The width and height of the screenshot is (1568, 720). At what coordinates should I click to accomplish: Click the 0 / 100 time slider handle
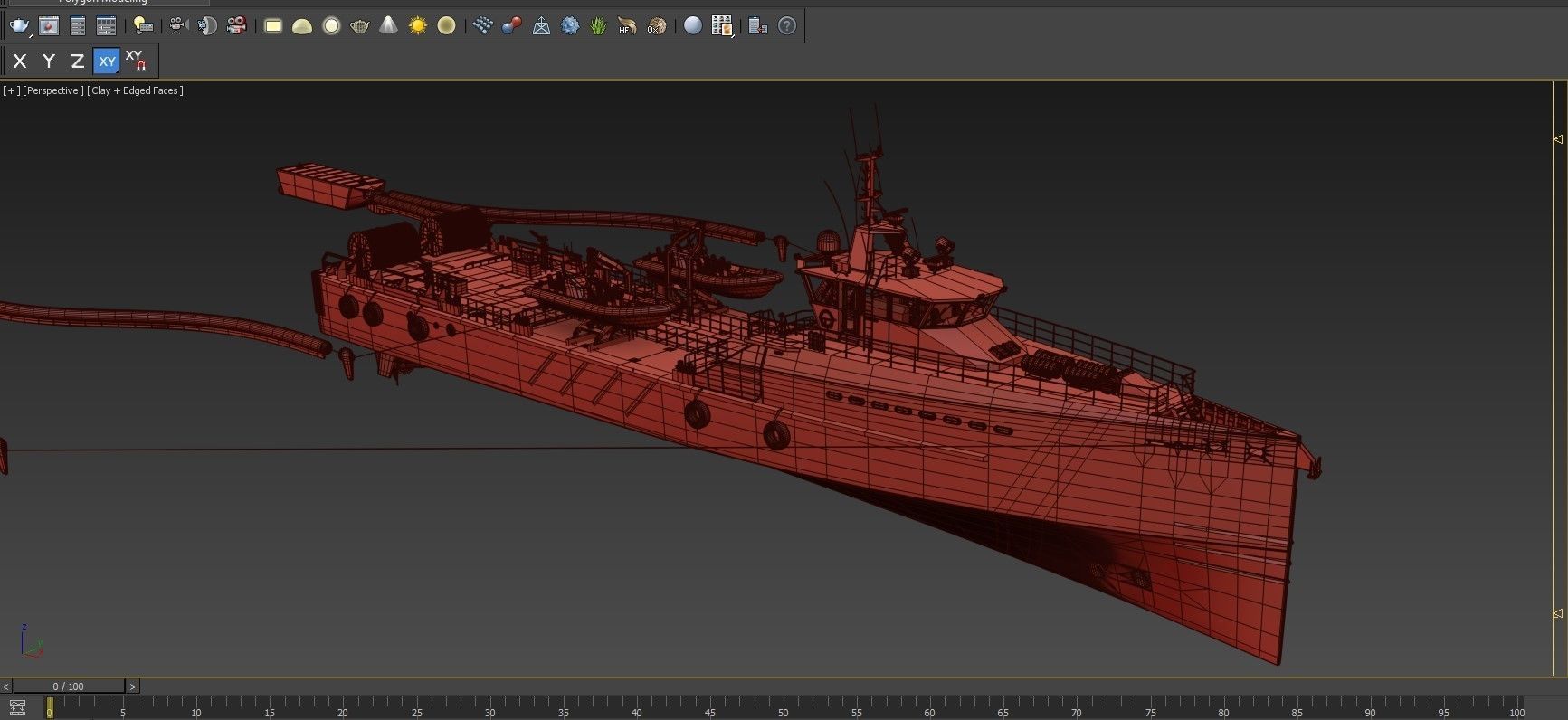pyautogui.click(x=69, y=687)
